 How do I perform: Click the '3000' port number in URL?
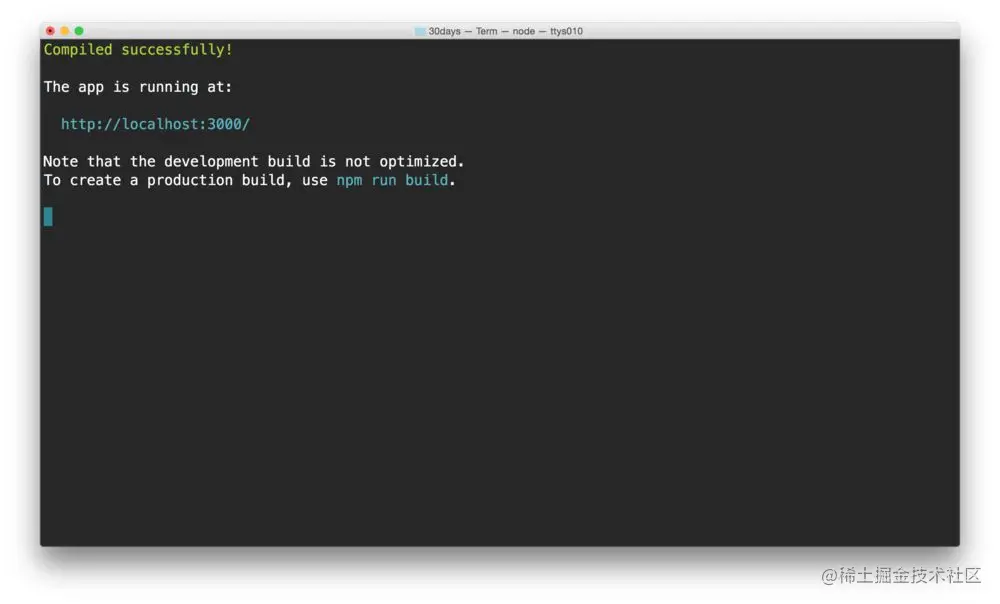tap(224, 124)
